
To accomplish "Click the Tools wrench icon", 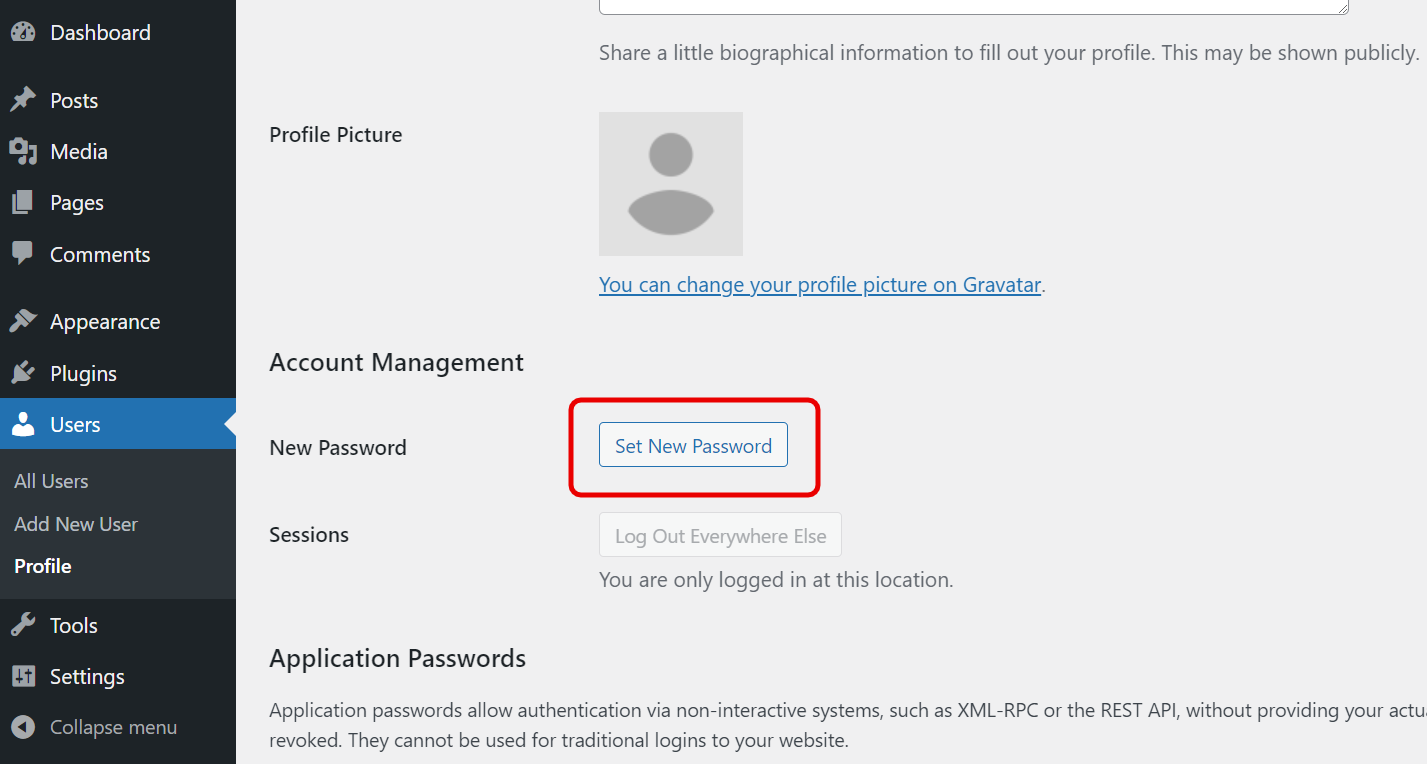I will click(x=23, y=625).
